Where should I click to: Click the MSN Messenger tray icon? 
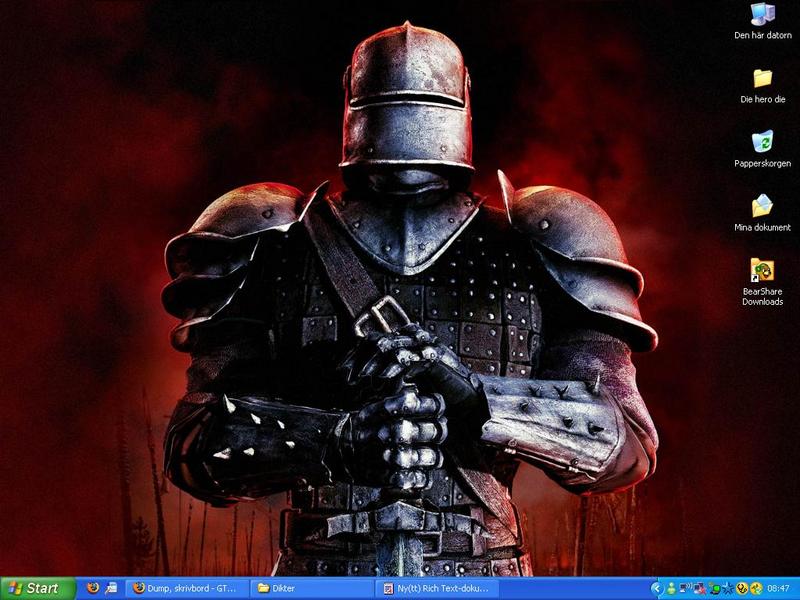point(672,588)
